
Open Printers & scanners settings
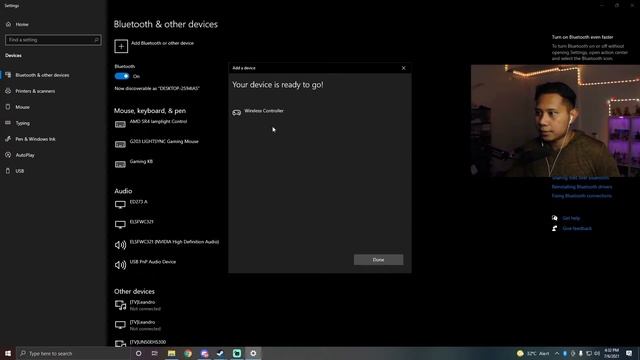point(35,91)
